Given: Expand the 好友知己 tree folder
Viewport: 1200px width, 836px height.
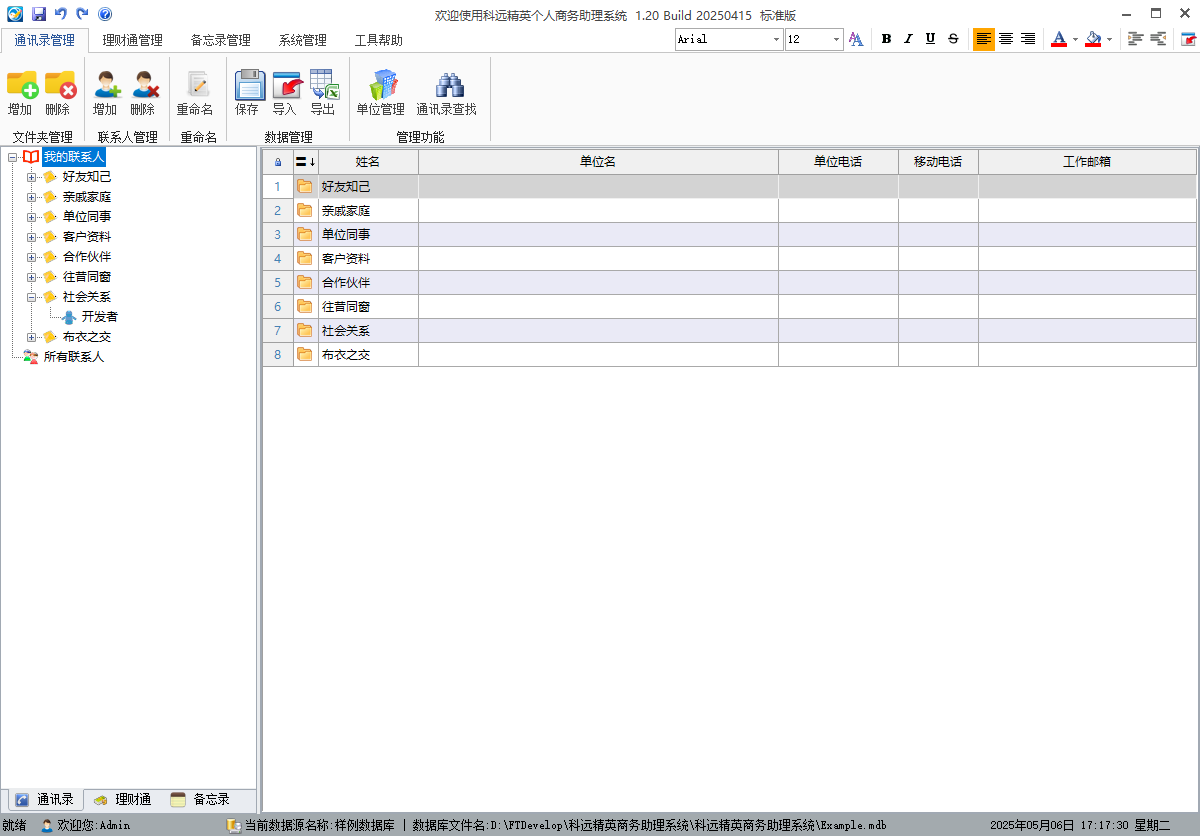Looking at the screenshot, I should [32, 177].
